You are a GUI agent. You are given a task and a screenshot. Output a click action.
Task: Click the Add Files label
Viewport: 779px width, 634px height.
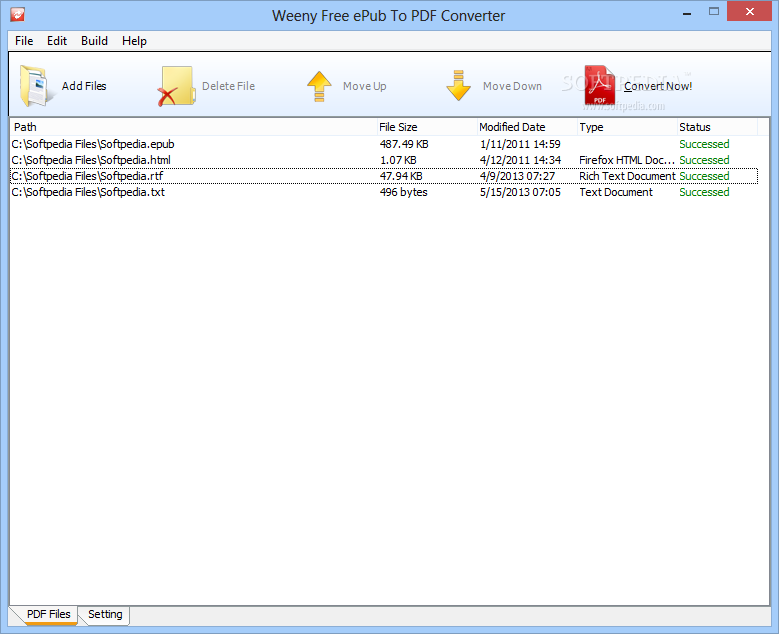click(84, 86)
